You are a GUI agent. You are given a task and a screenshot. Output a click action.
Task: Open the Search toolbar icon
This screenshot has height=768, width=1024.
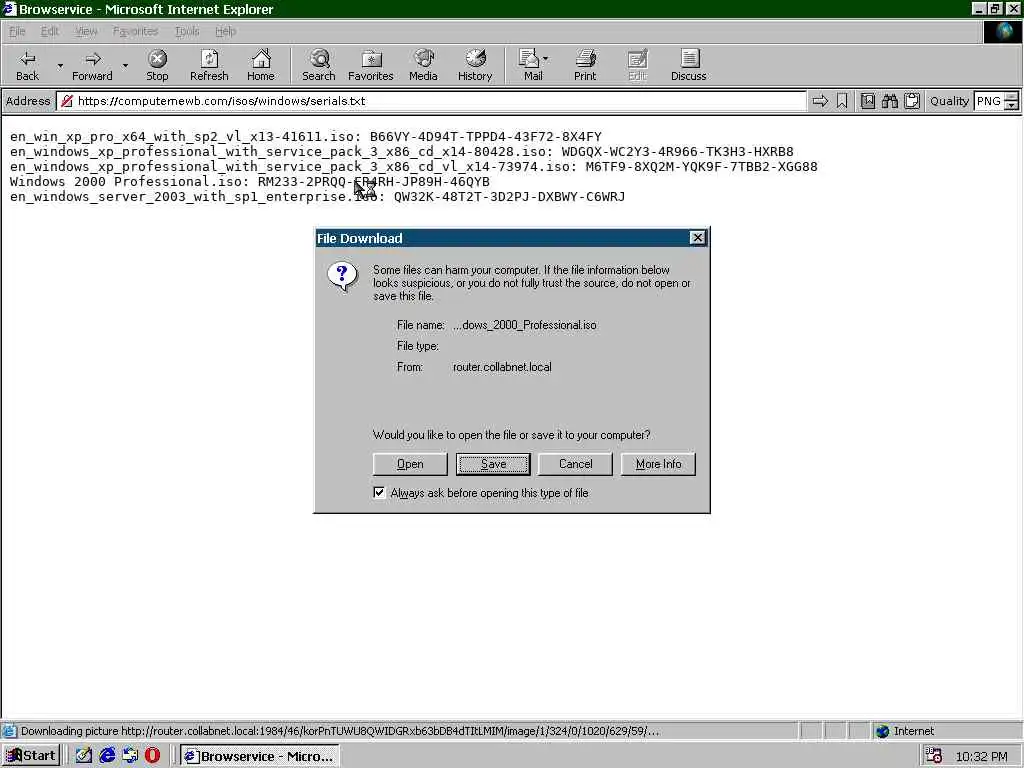click(319, 65)
